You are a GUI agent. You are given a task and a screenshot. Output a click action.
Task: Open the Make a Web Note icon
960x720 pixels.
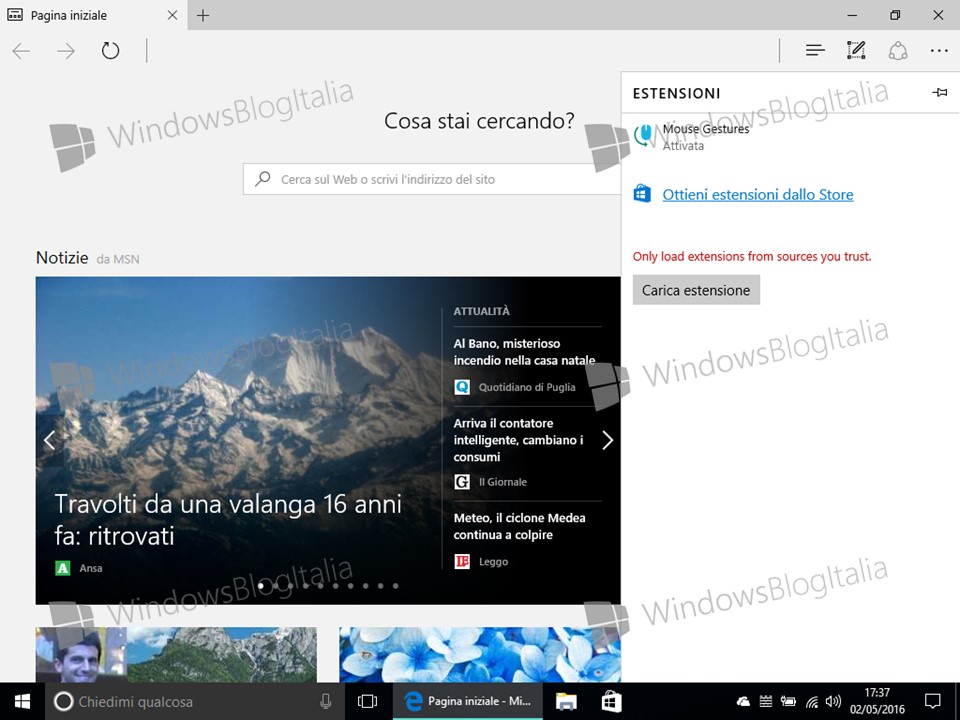point(856,50)
